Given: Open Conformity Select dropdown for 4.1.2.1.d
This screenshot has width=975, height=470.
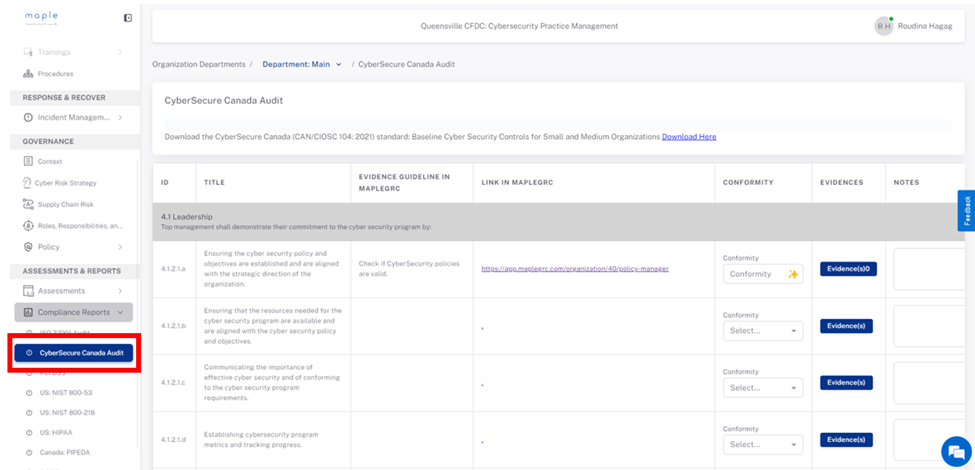Looking at the screenshot, I should click(x=763, y=445).
